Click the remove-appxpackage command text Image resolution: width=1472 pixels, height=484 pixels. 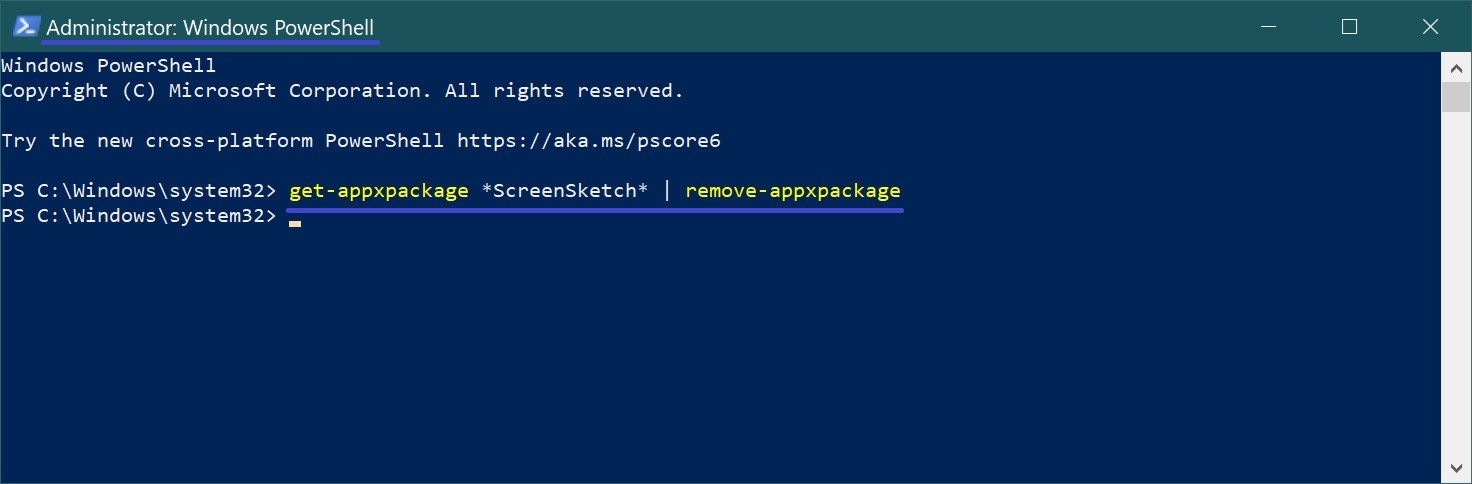[x=793, y=191]
